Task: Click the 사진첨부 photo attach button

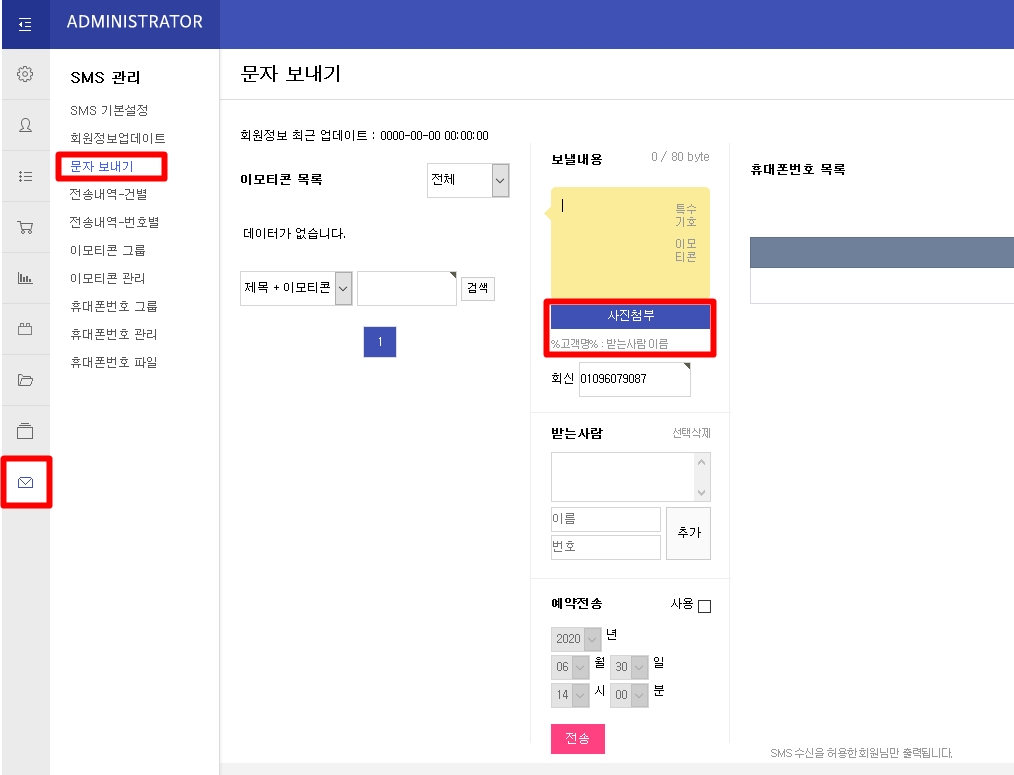Action: click(x=629, y=315)
